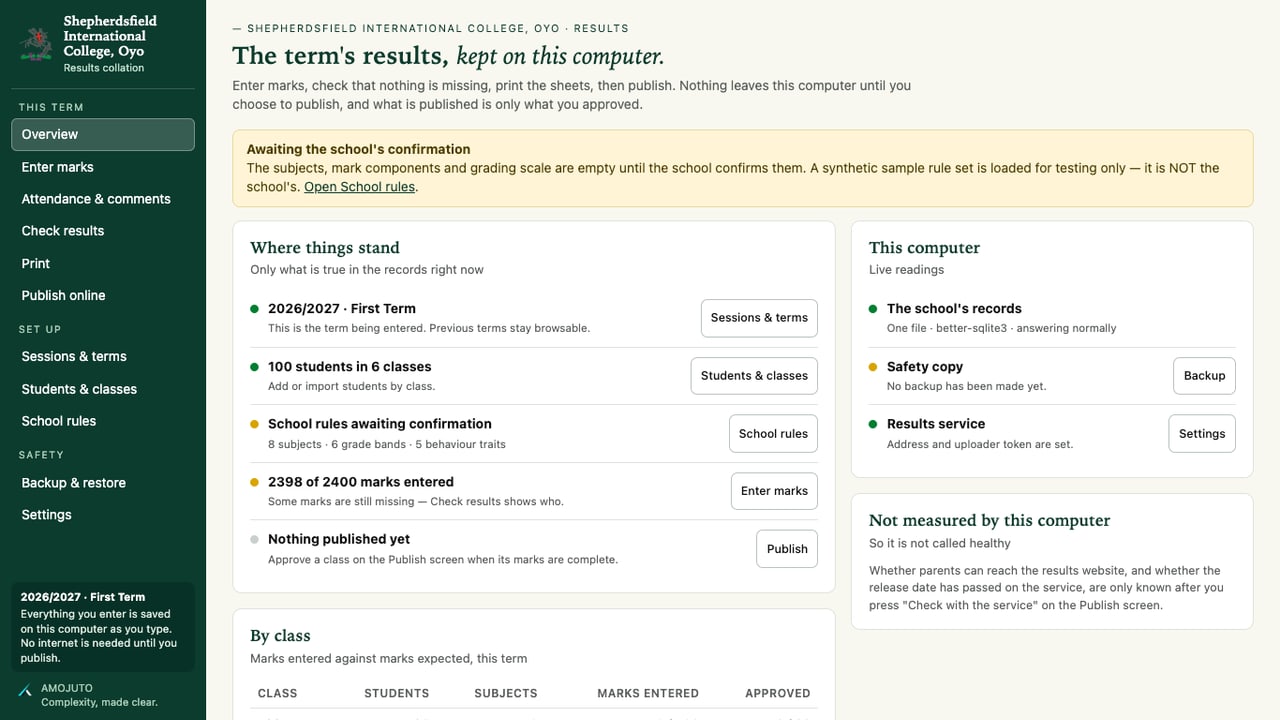Open Backup & restore in sidebar
The image size is (1280, 720).
pos(103,483)
